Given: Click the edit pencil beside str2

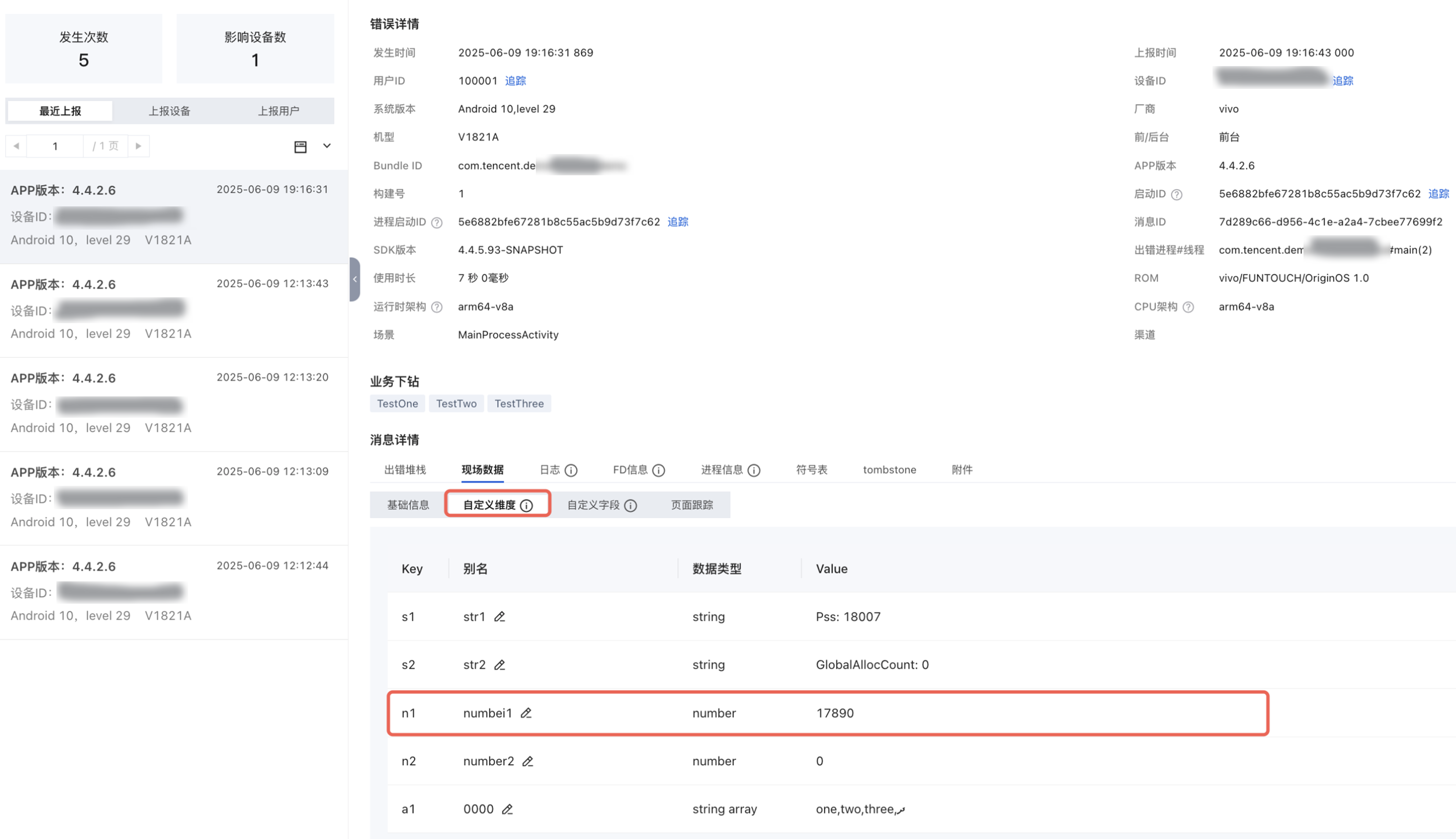Looking at the screenshot, I should click(x=499, y=664).
